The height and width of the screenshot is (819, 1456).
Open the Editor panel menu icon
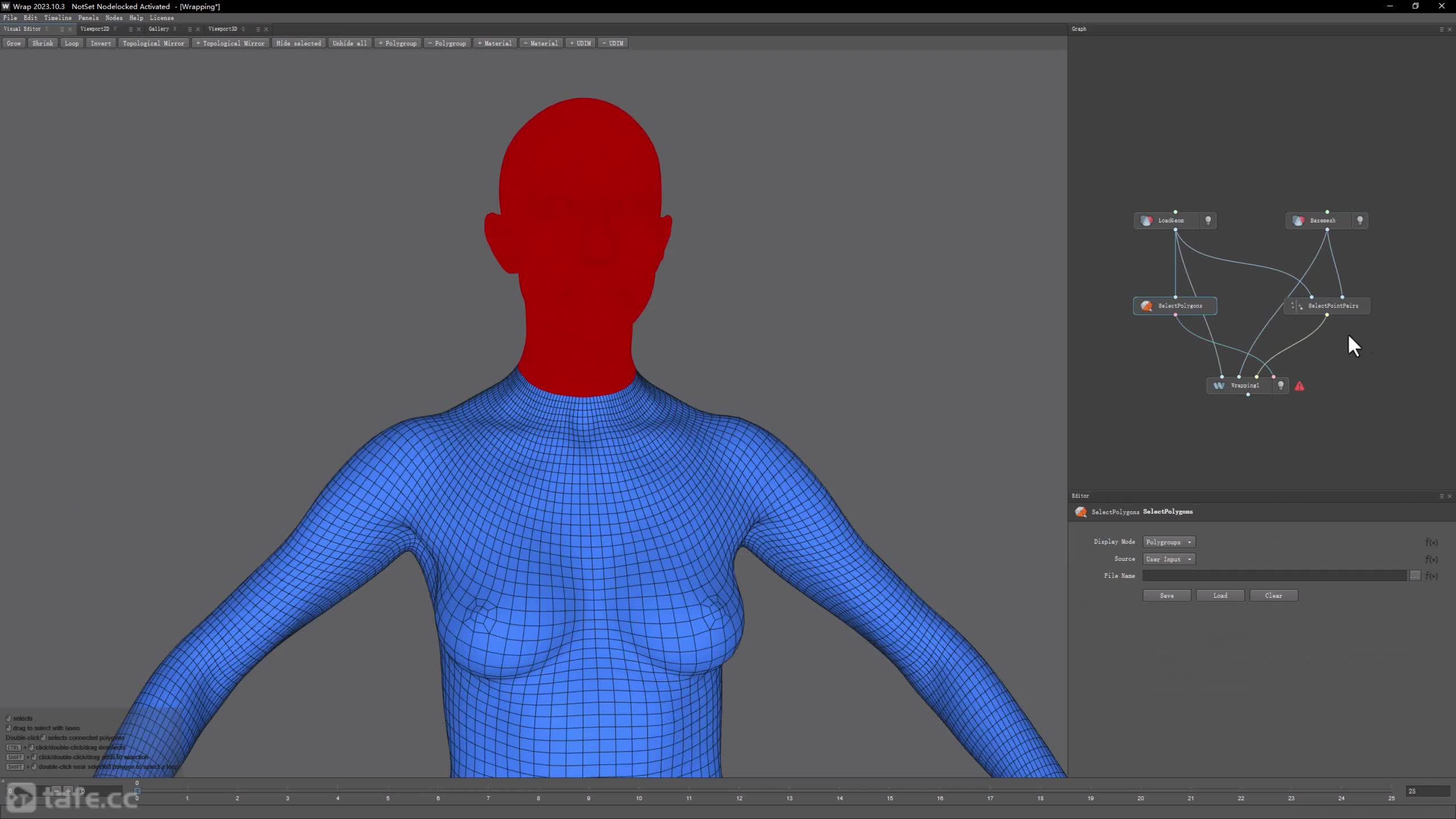point(1442,497)
